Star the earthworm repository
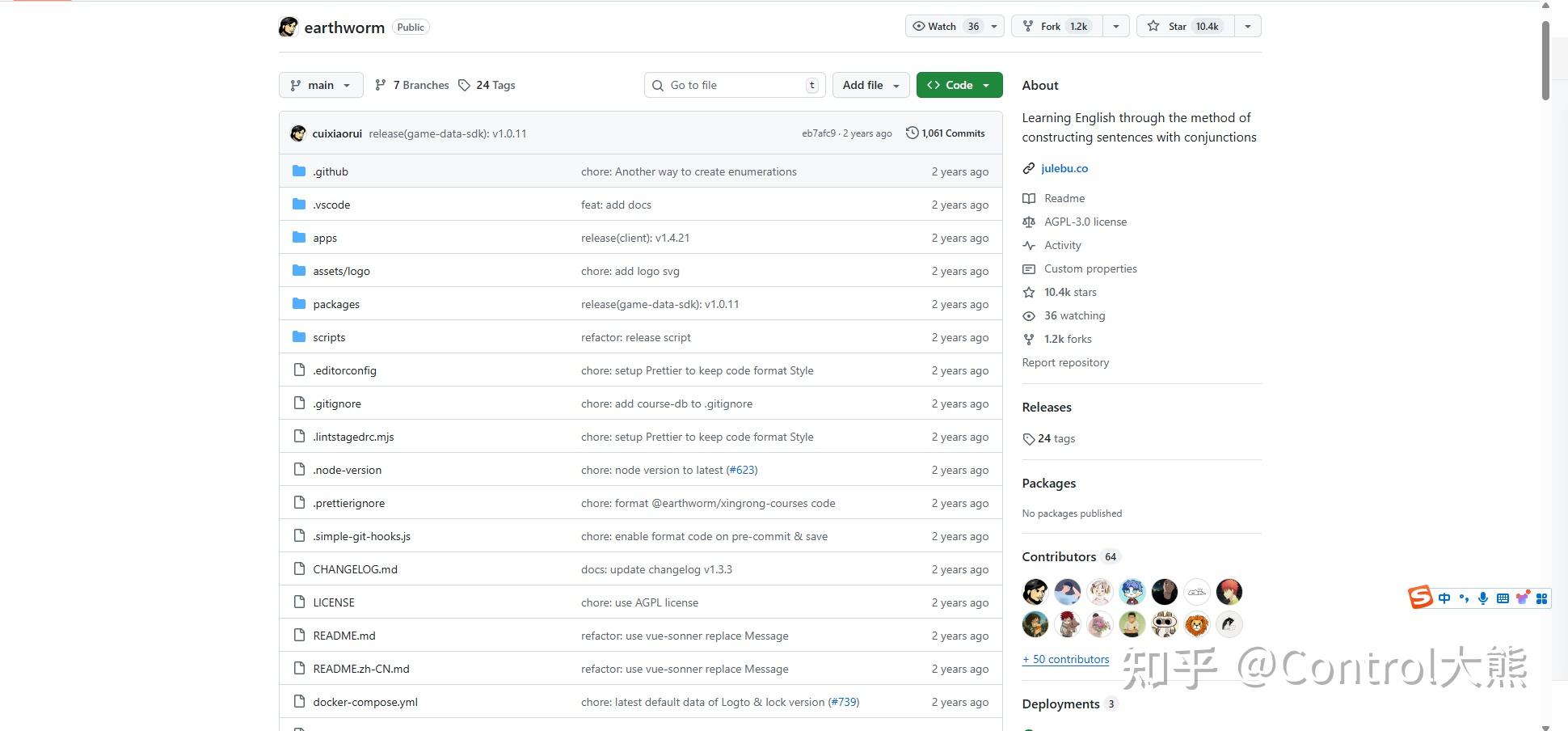The height and width of the screenshot is (731, 1568). pyautogui.click(x=1184, y=26)
